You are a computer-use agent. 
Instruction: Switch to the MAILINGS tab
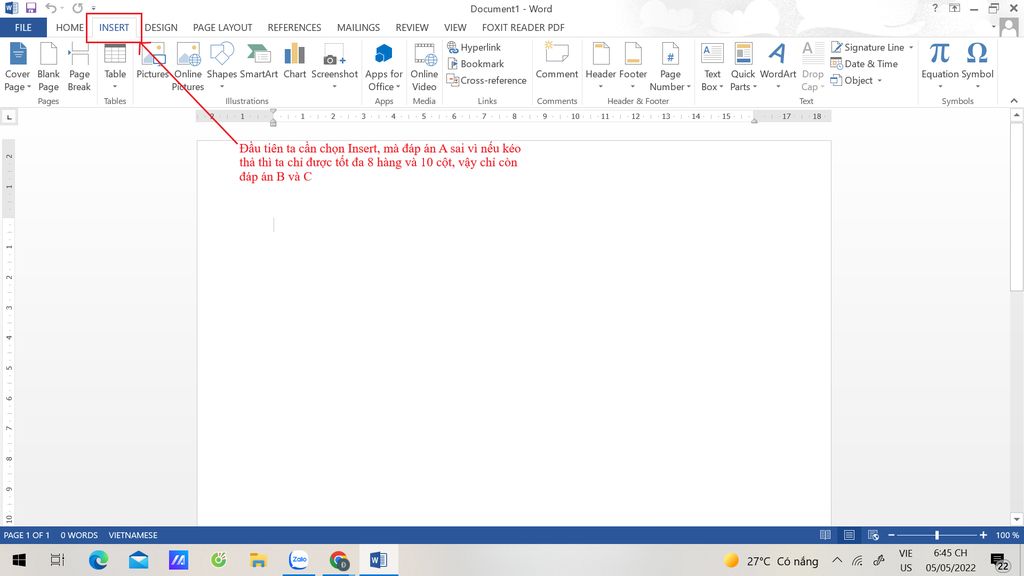358,27
